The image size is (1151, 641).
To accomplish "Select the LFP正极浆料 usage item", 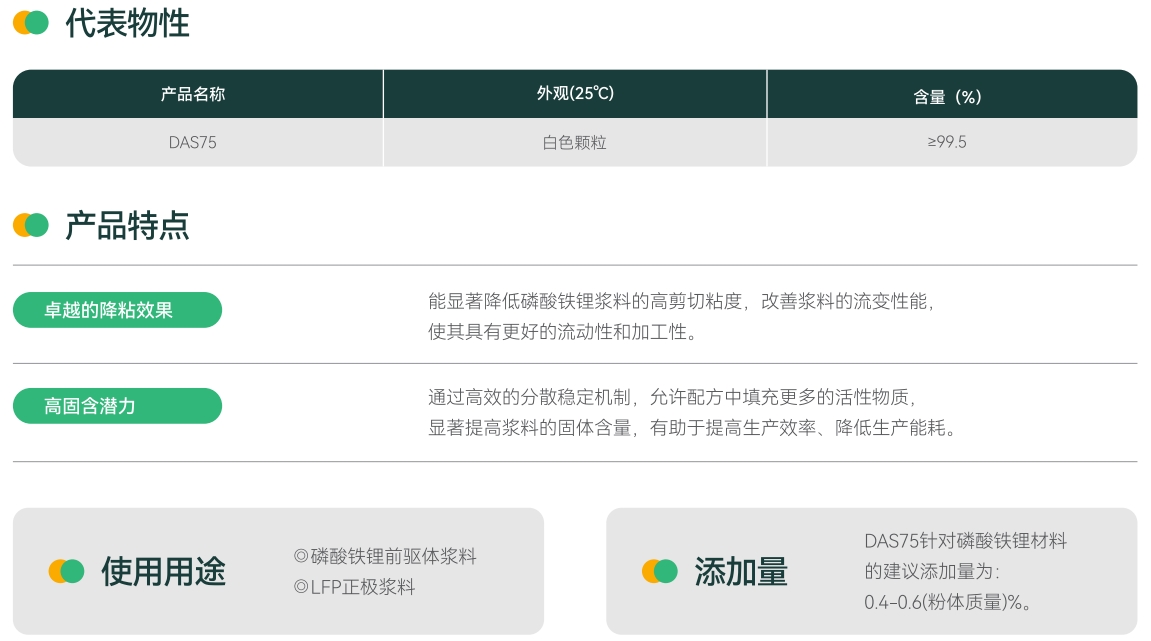I will click(x=354, y=587).
